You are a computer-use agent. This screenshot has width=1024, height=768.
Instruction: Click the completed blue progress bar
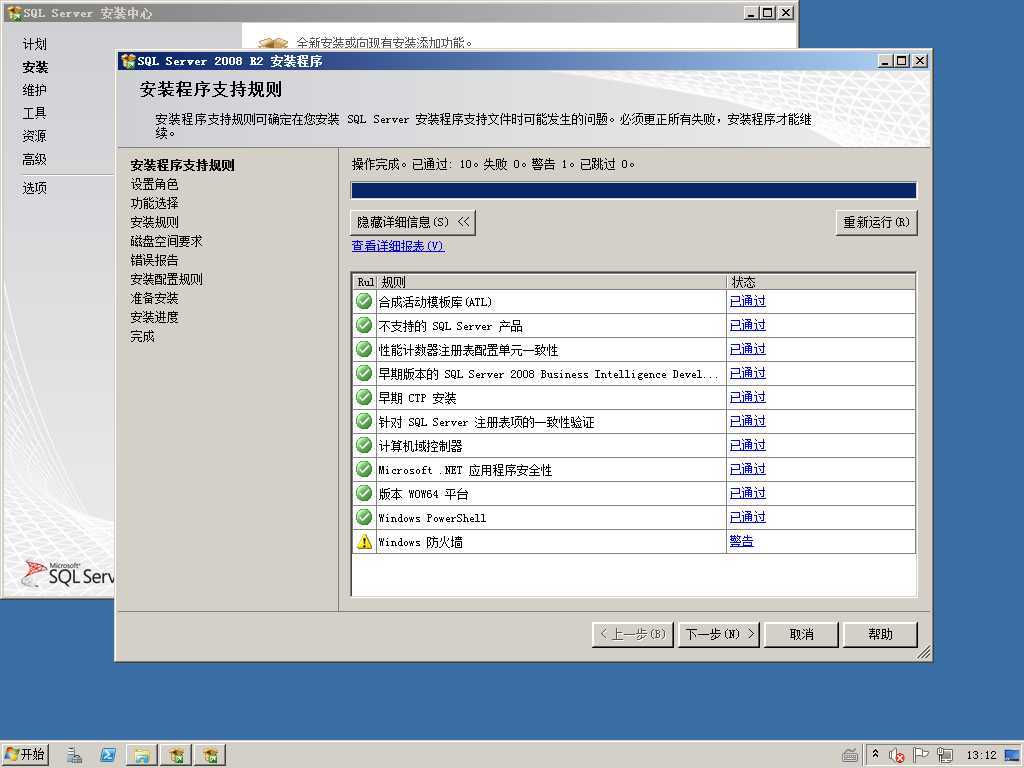tap(633, 190)
